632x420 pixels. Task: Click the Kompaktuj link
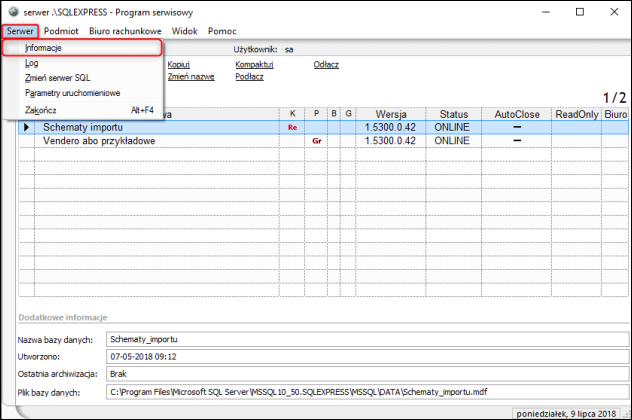click(254, 64)
